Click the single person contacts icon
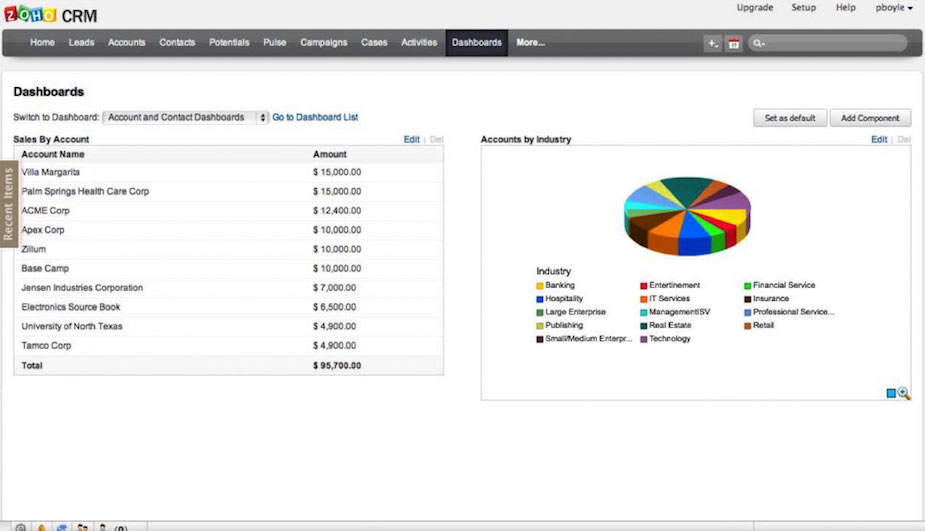 (103, 527)
